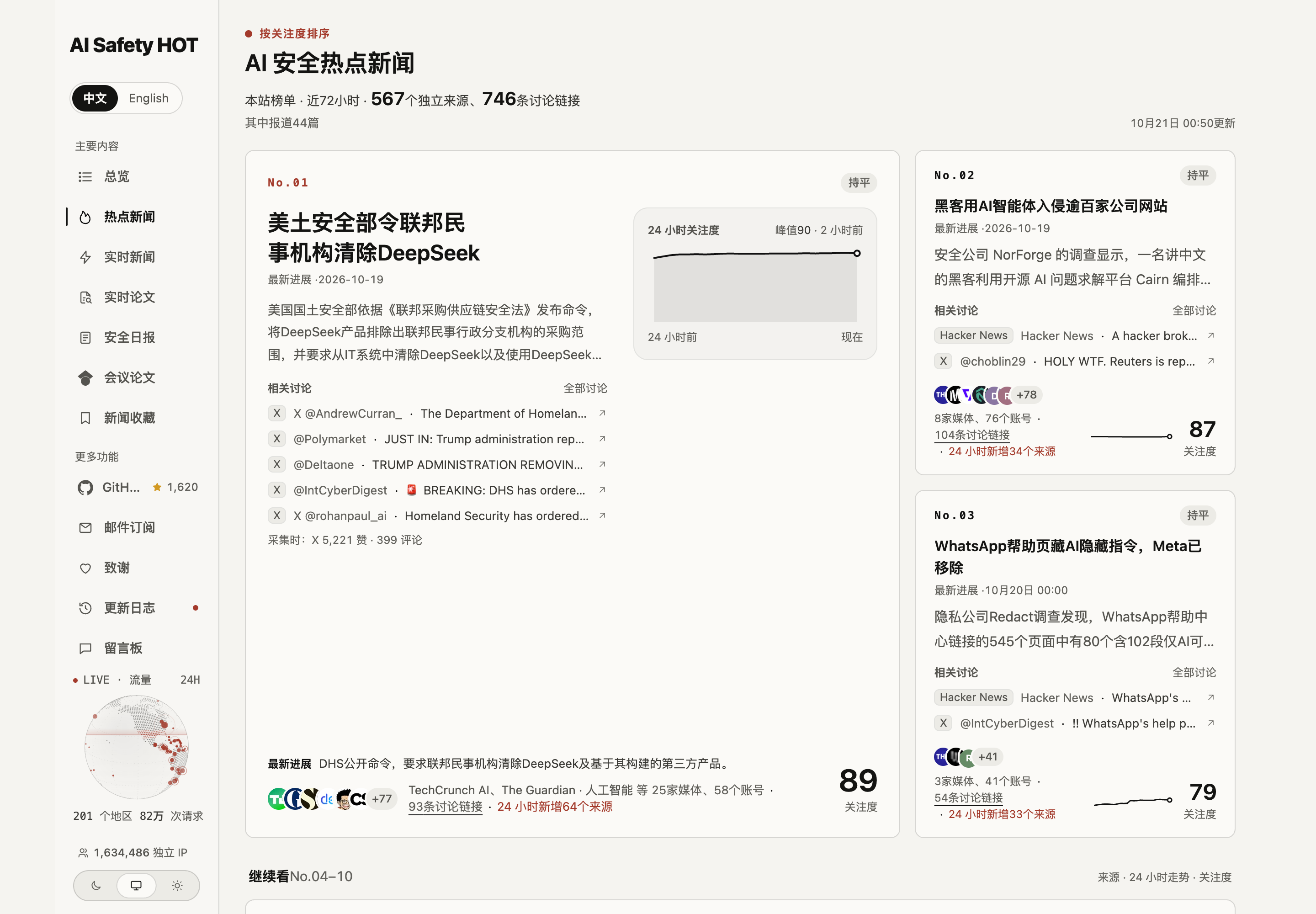Open arrow link for @choblin29 post

click(1210, 361)
